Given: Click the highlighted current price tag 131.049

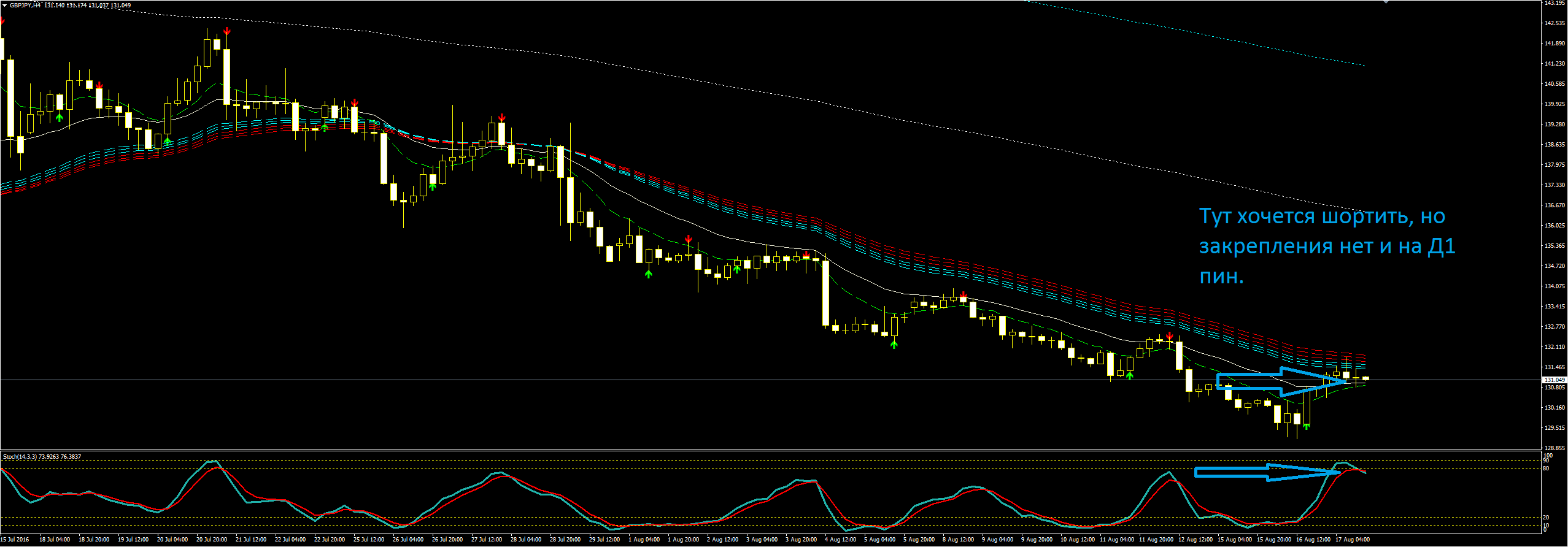Looking at the screenshot, I should point(1553,380).
